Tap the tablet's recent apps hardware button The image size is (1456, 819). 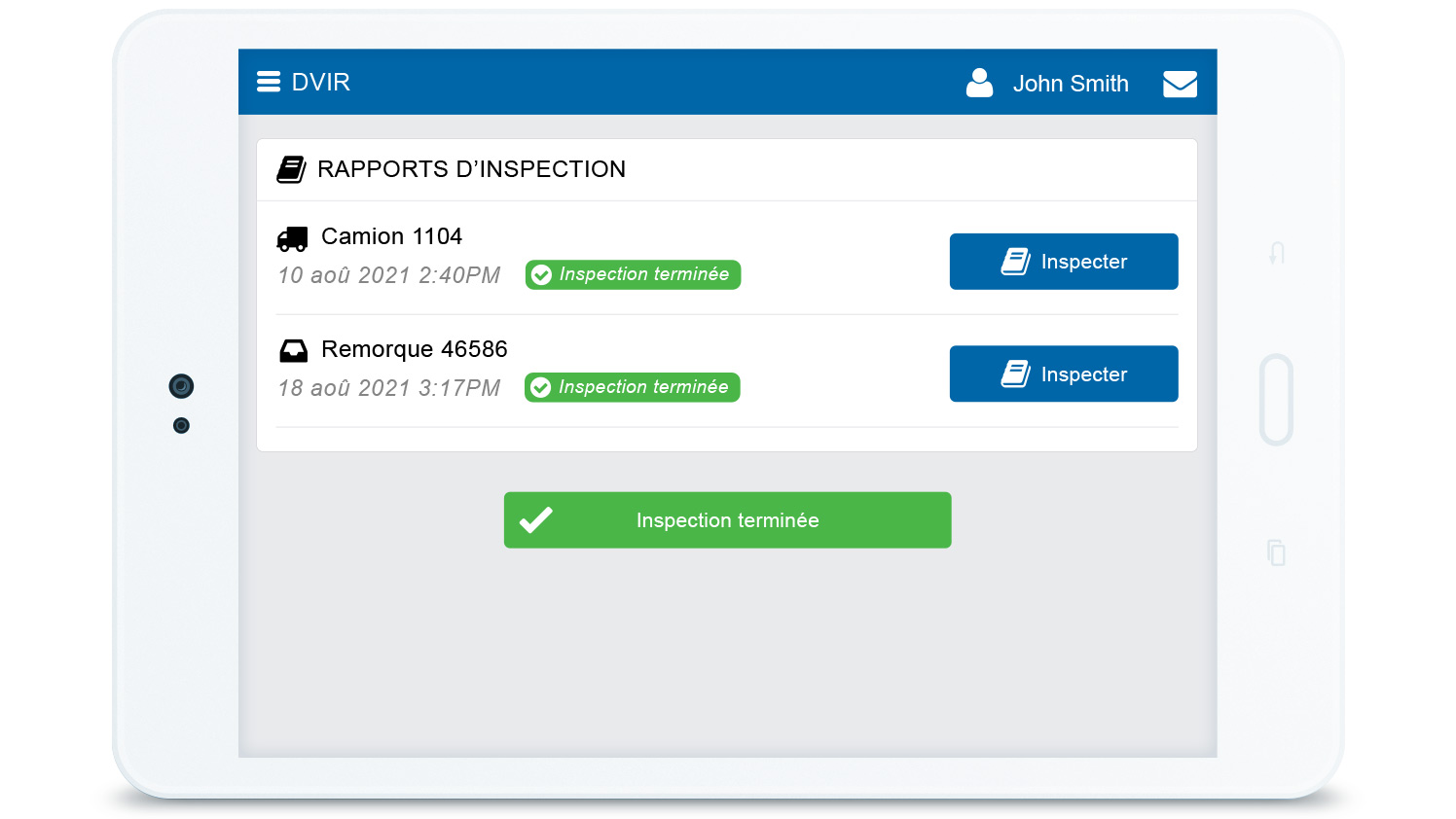(1277, 552)
